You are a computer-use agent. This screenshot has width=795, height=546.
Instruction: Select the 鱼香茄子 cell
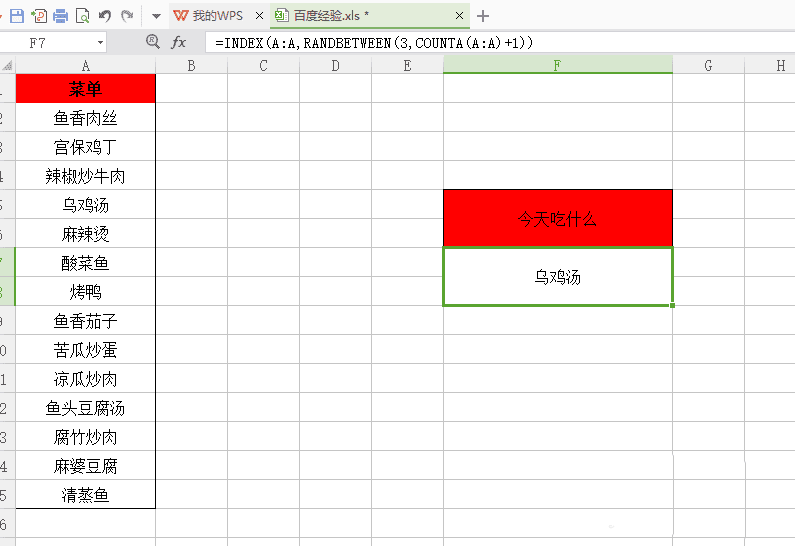(85, 320)
